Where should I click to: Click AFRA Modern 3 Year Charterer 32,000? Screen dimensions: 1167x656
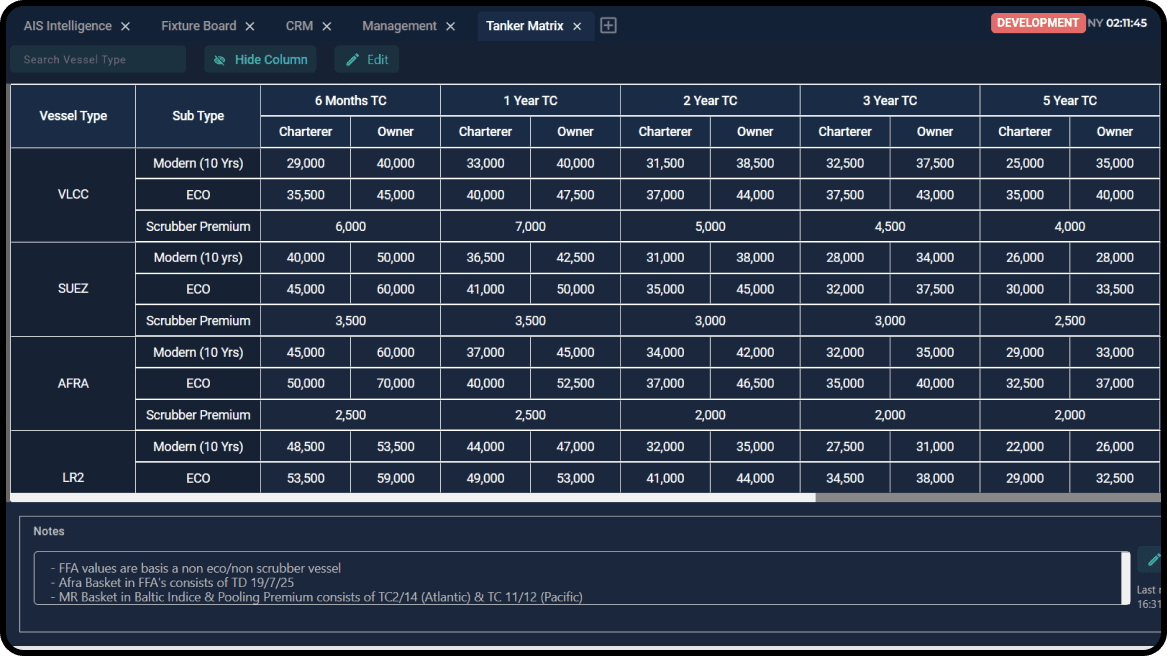pyautogui.click(x=845, y=352)
